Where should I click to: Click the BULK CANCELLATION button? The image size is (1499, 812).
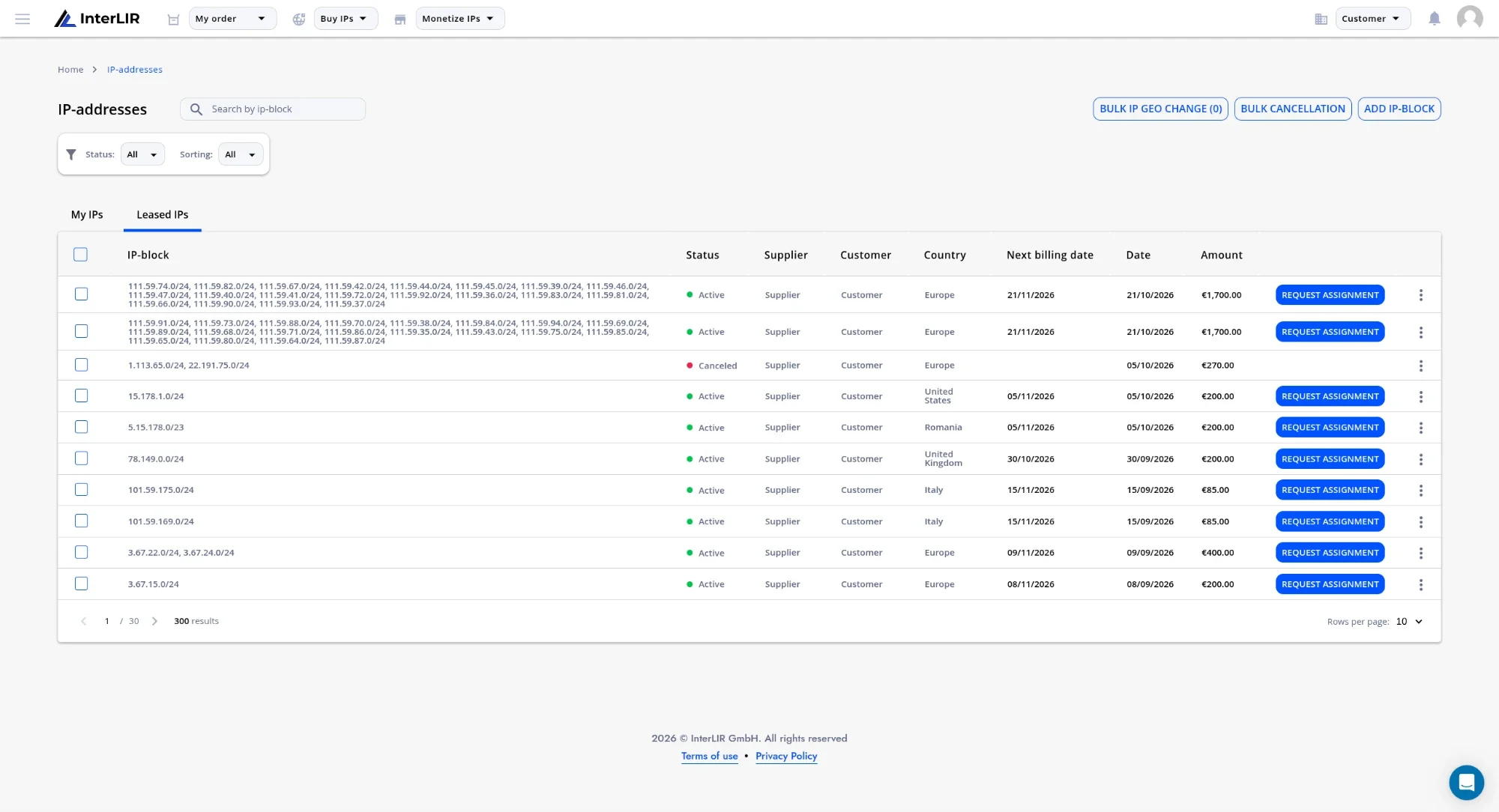click(1292, 109)
